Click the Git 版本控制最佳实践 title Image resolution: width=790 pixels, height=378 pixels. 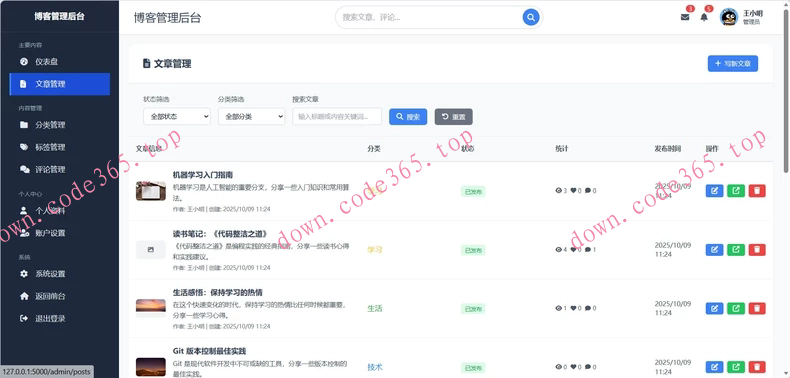coord(210,351)
